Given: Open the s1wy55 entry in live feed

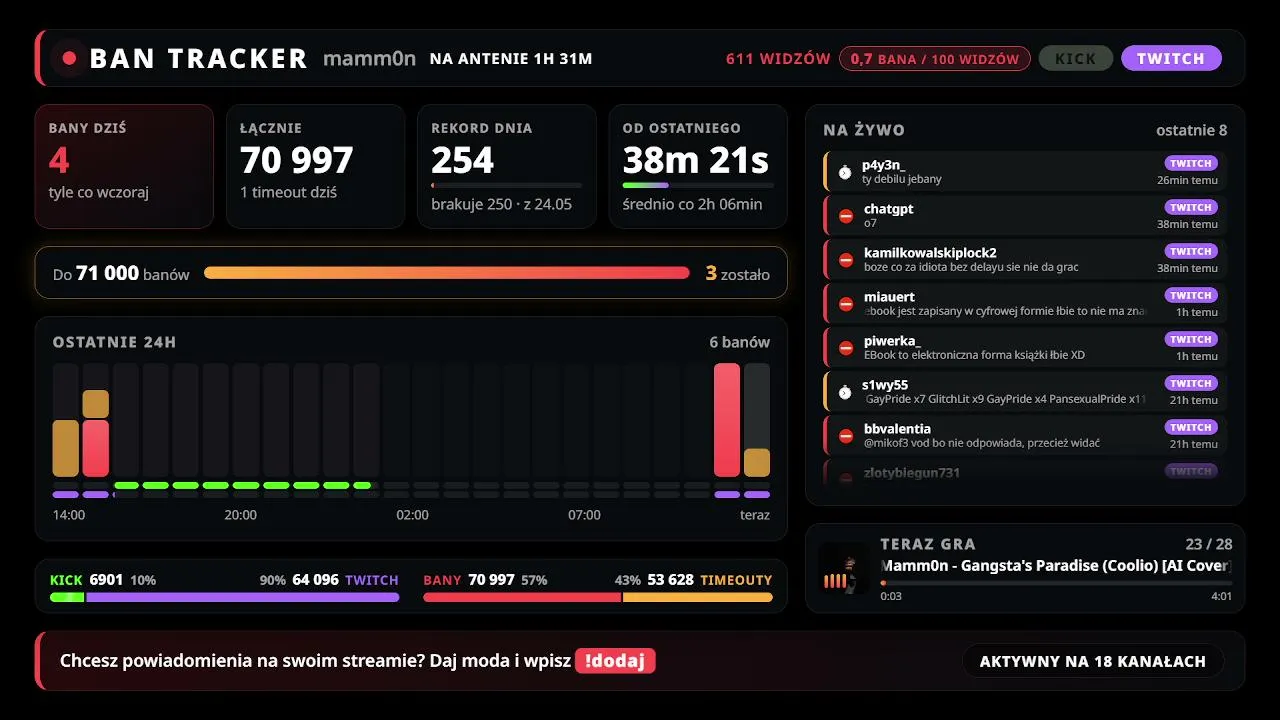Looking at the screenshot, I should click(1025, 392).
